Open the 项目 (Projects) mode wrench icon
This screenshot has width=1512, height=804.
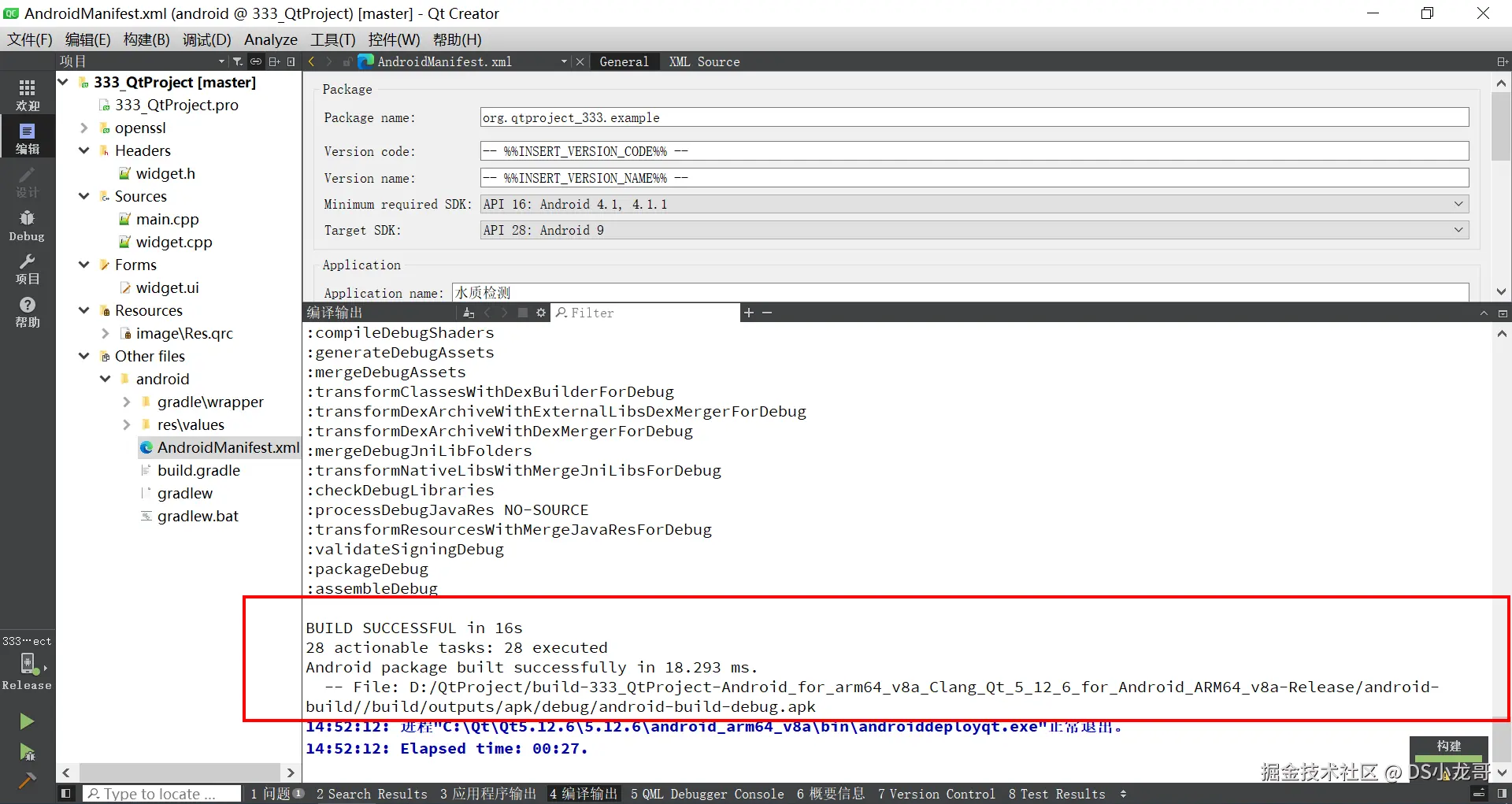(x=28, y=269)
